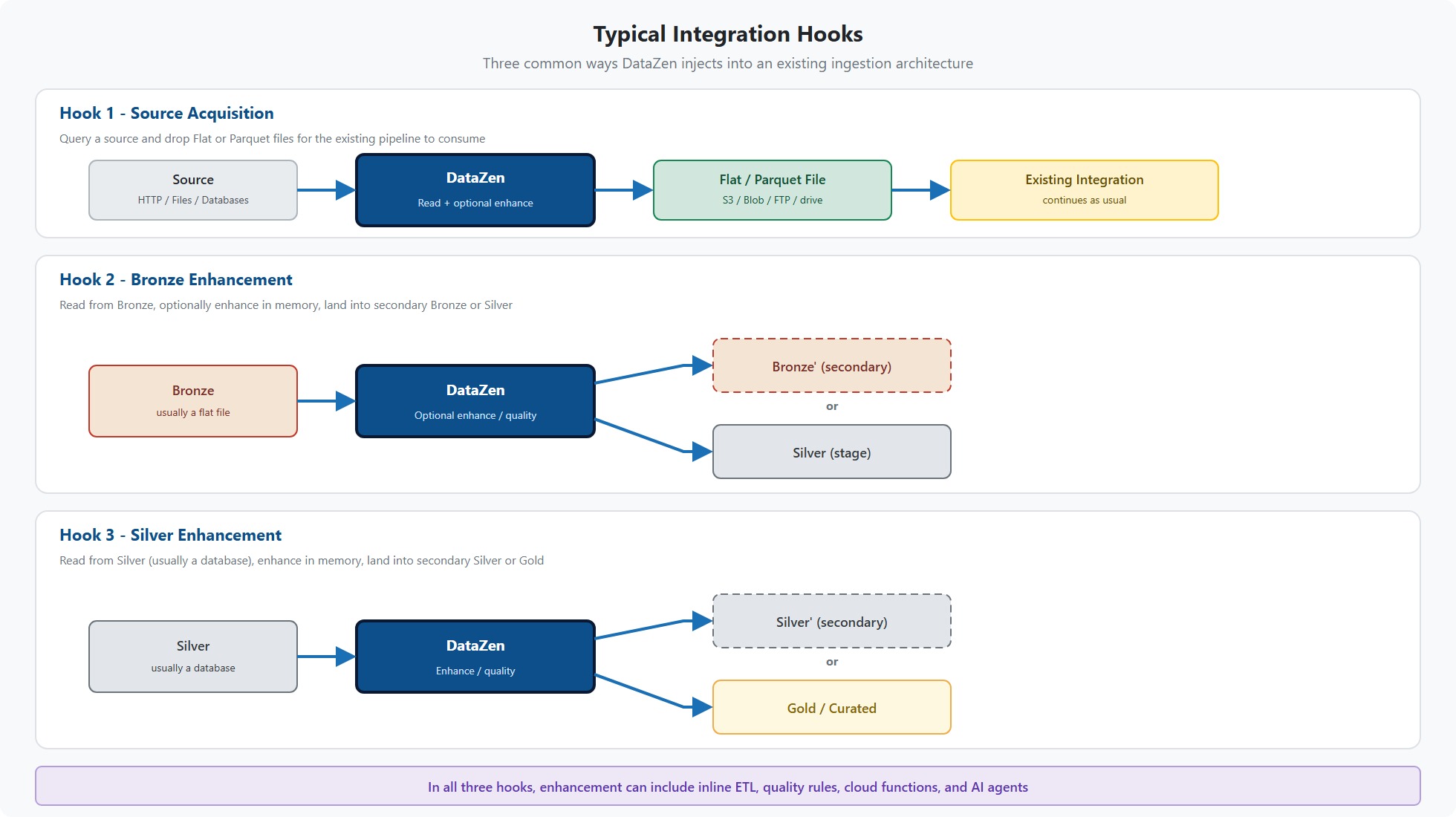Select the 'Silver (stage)' box
Image resolution: width=1456 pixels, height=817 pixels.
(832, 452)
